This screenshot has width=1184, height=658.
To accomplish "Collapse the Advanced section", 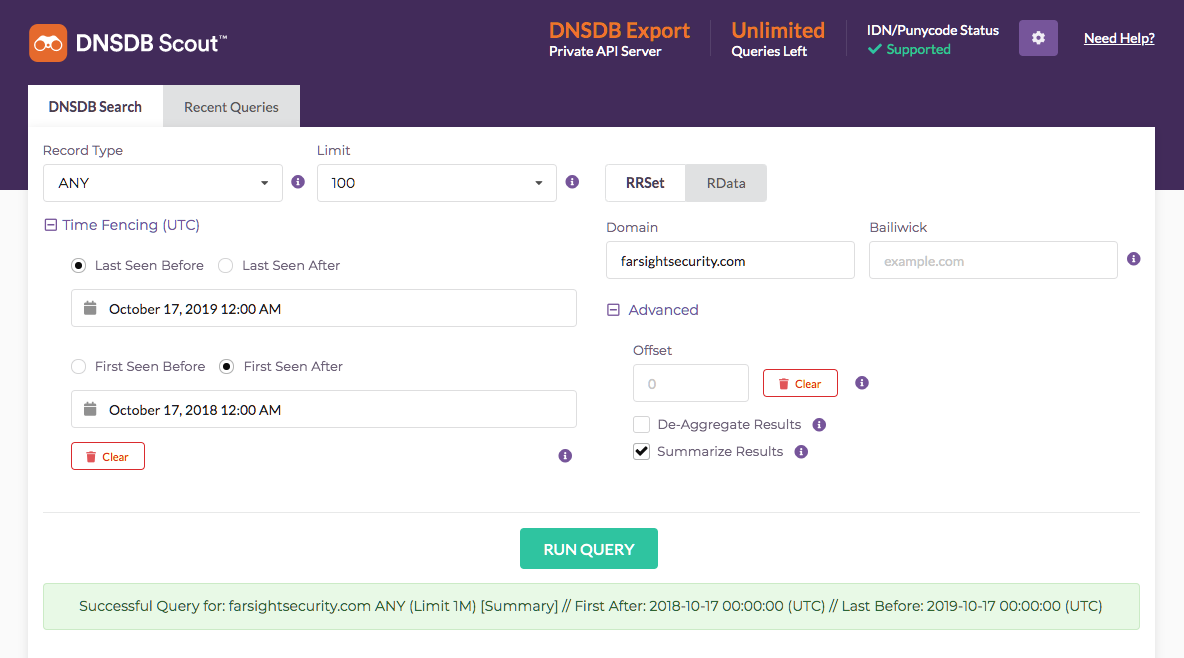I will pos(653,310).
